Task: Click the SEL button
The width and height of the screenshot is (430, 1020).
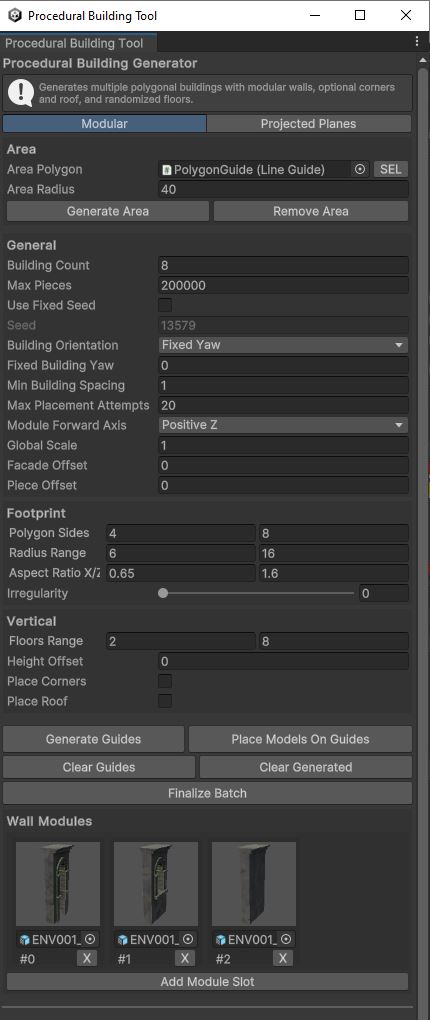Action: pos(390,169)
